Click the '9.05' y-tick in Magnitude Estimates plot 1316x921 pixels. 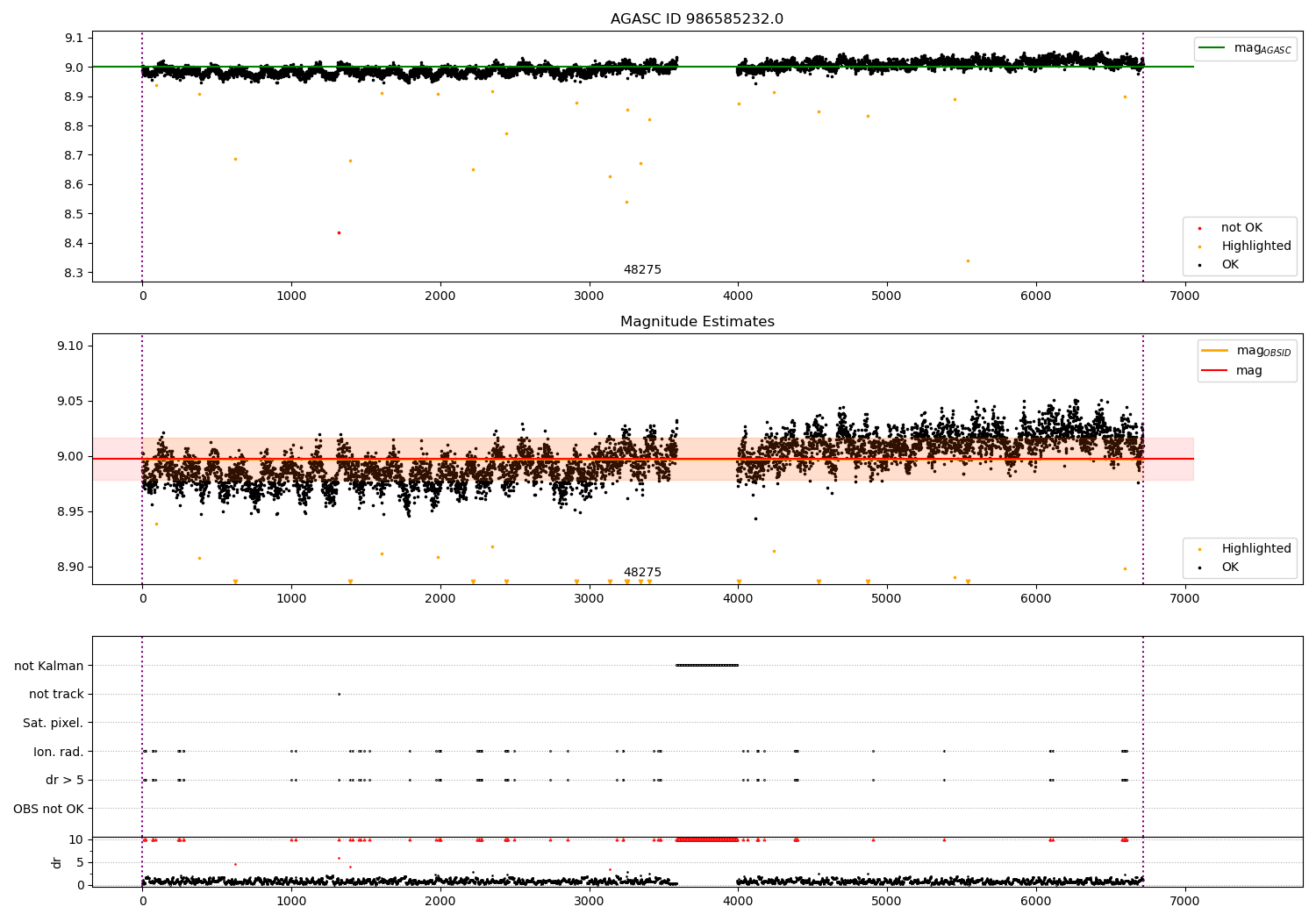[x=70, y=401]
